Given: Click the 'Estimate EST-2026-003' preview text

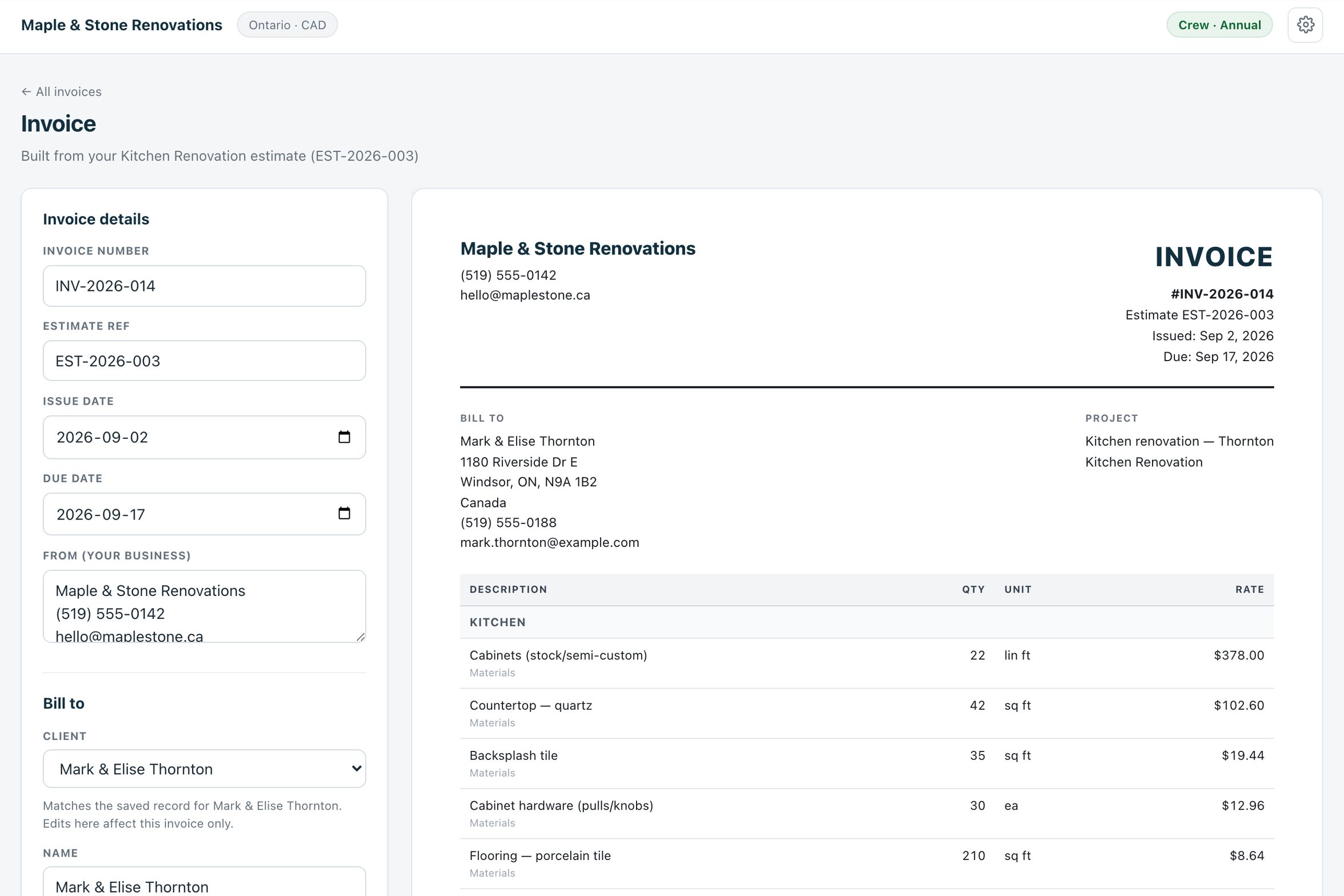Looking at the screenshot, I should coord(1199,315).
